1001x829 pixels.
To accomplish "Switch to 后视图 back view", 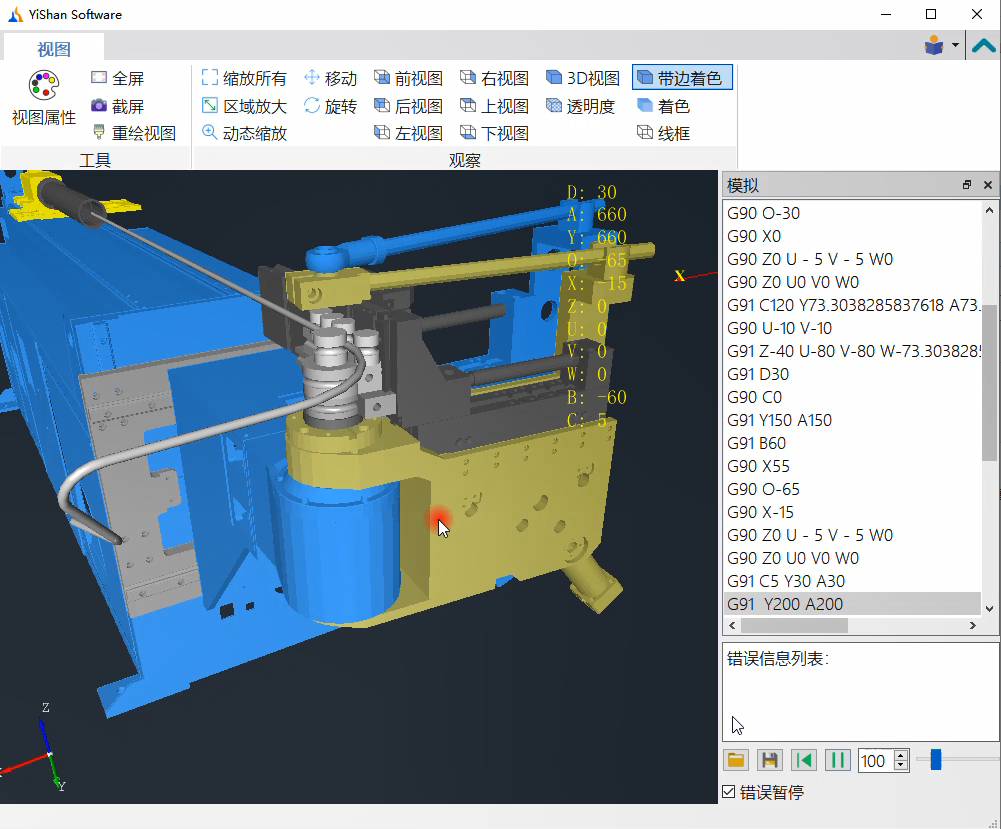I will 408,105.
